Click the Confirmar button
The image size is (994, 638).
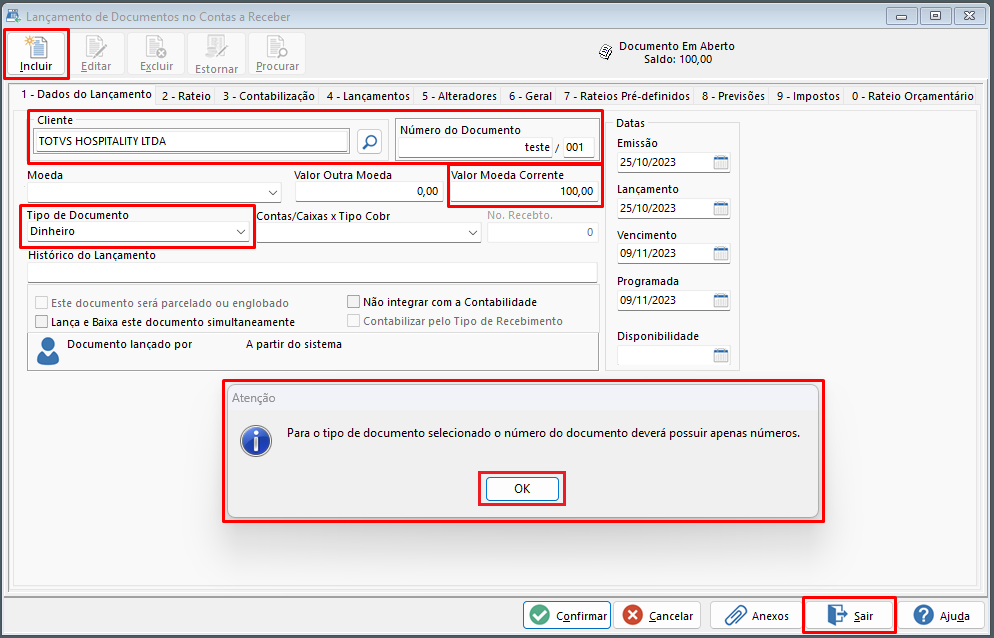tap(567, 615)
